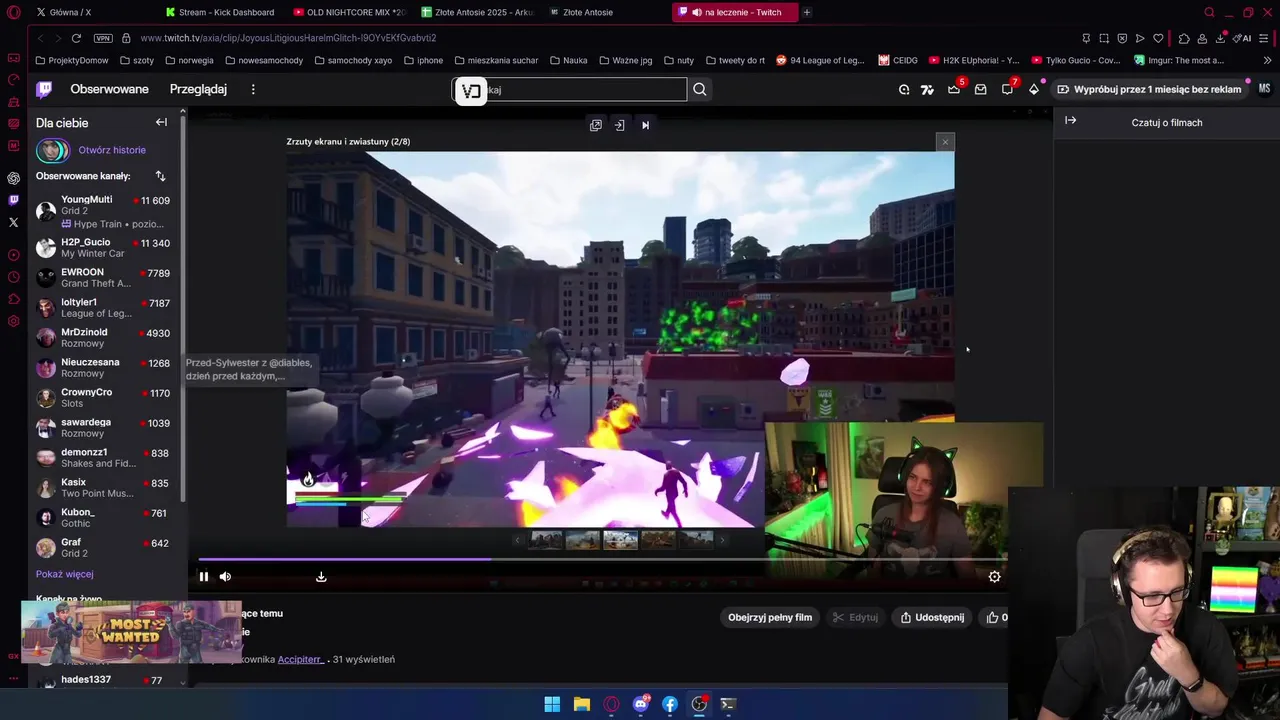Open chat bubble icon with badge 7

1008,89
